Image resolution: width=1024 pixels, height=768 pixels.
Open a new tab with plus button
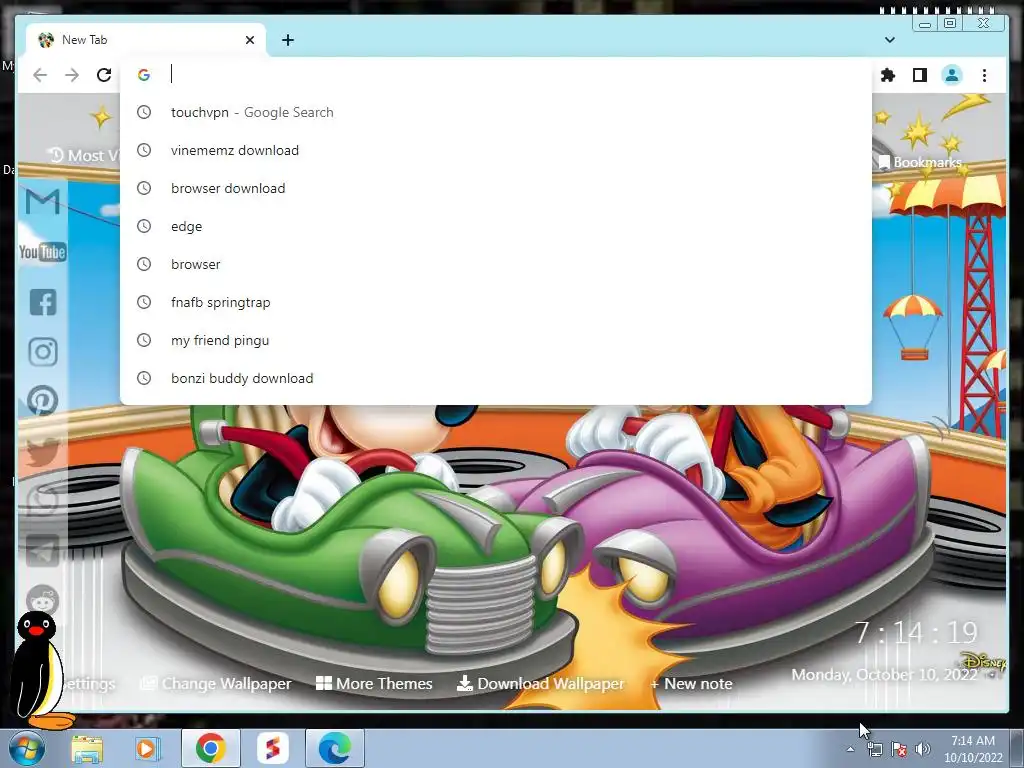[x=288, y=40]
